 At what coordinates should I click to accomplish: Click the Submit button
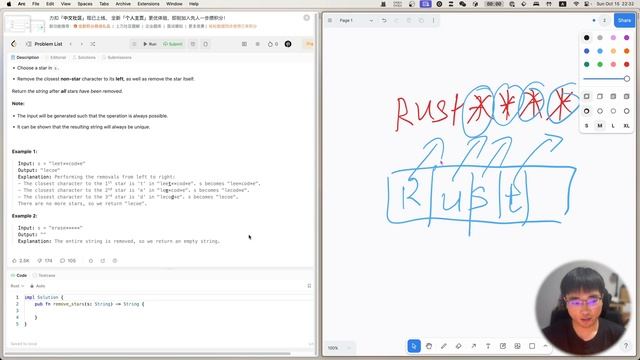(173, 44)
